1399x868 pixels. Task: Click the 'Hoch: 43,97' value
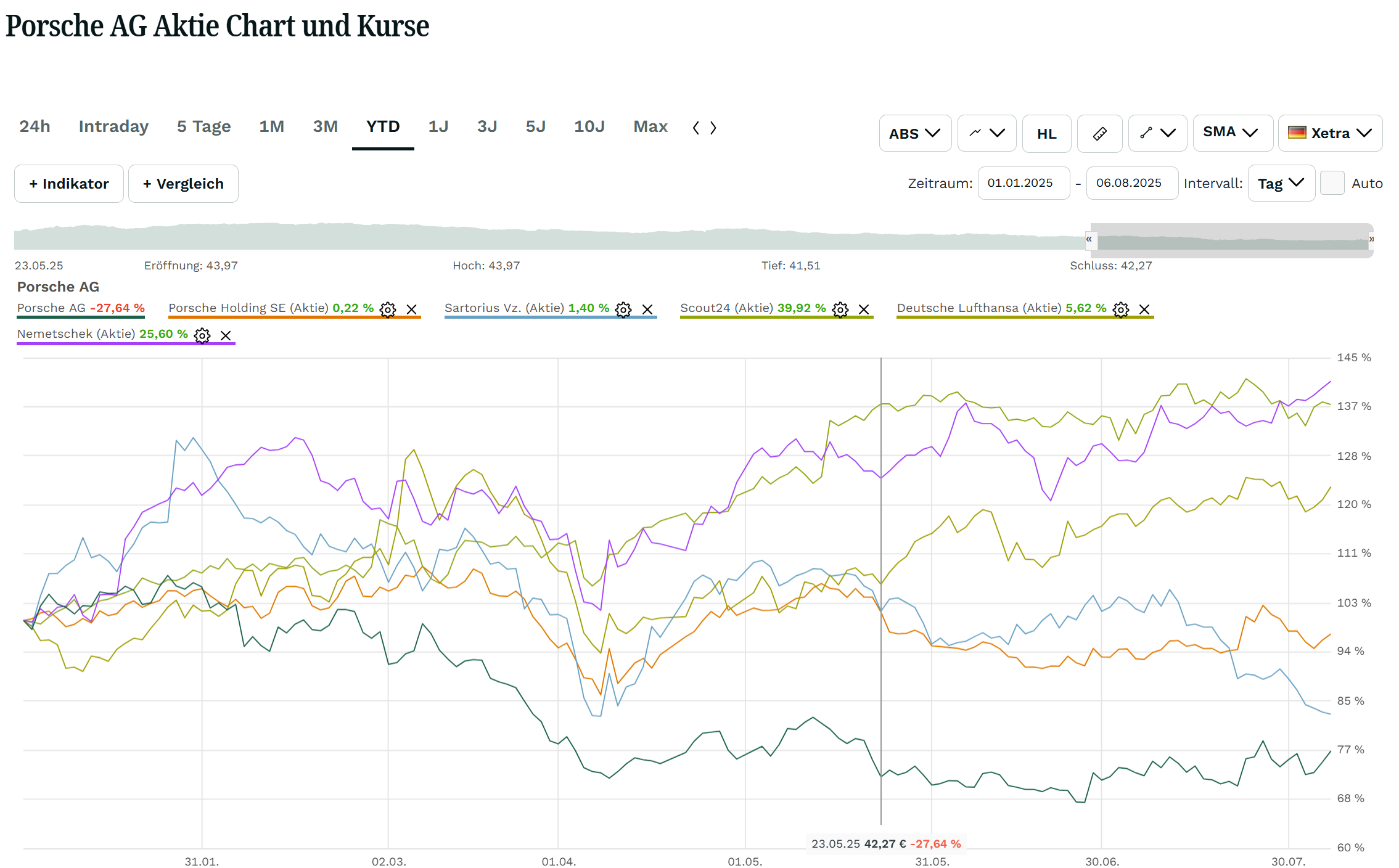click(x=486, y=266)
